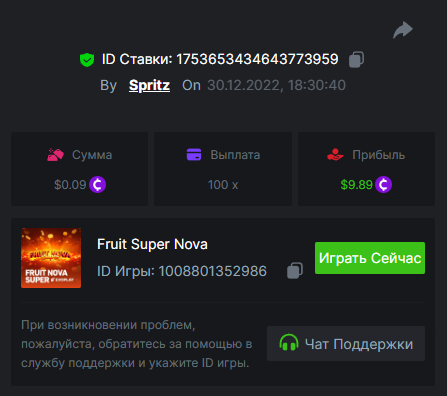Click the purple Выплата card icon
447x396 pixels.
[x=194, y=155]
